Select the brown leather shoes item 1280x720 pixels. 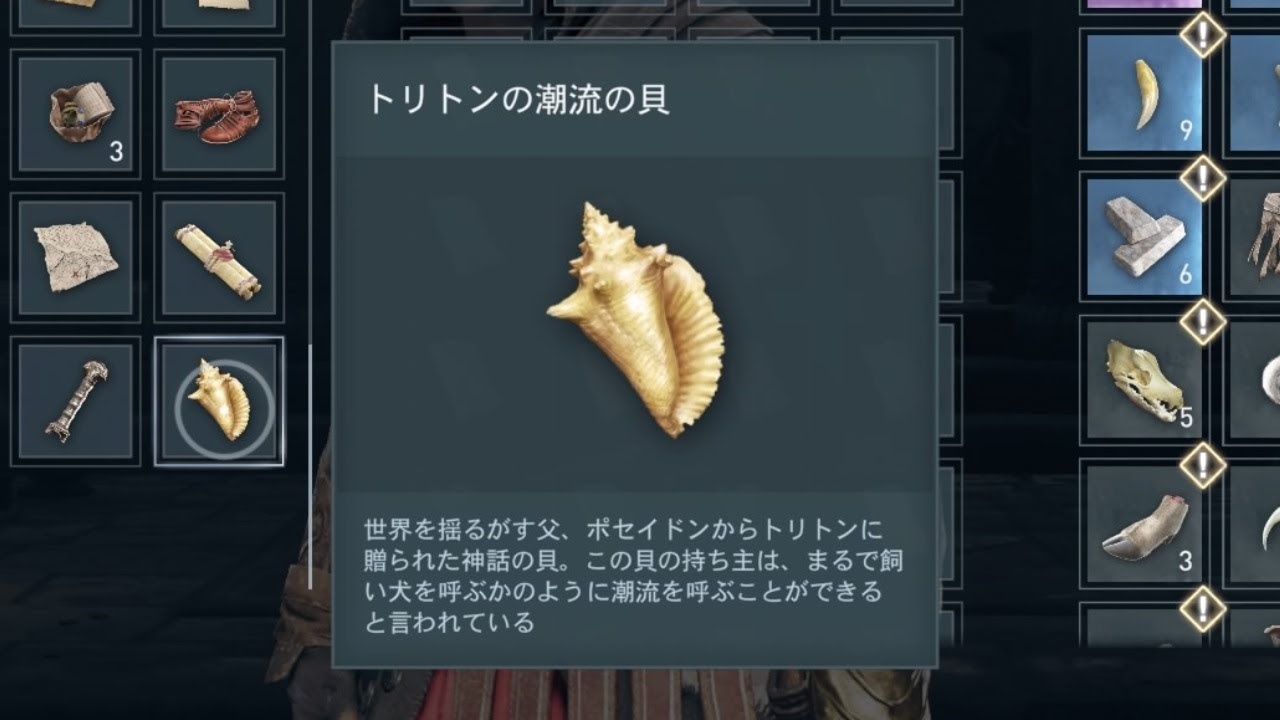pyautogui.click(x=219, y=114)
